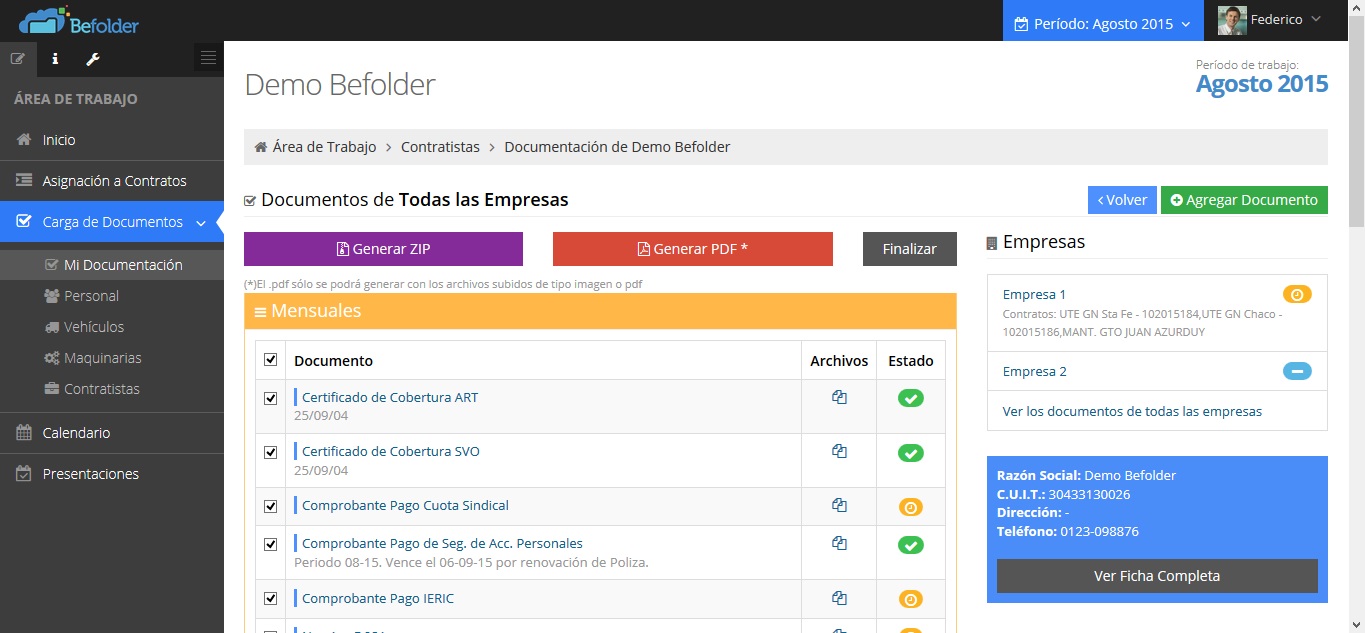This screenshot has width=1365, height=633.
Task: Click the green approved status for Certificado de Cobertura SVO
Action: [x=910, y=453]
